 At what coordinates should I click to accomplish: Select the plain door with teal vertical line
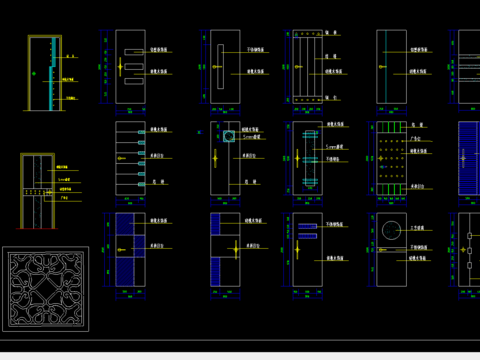pyautogui.click(x=391, y=67)
